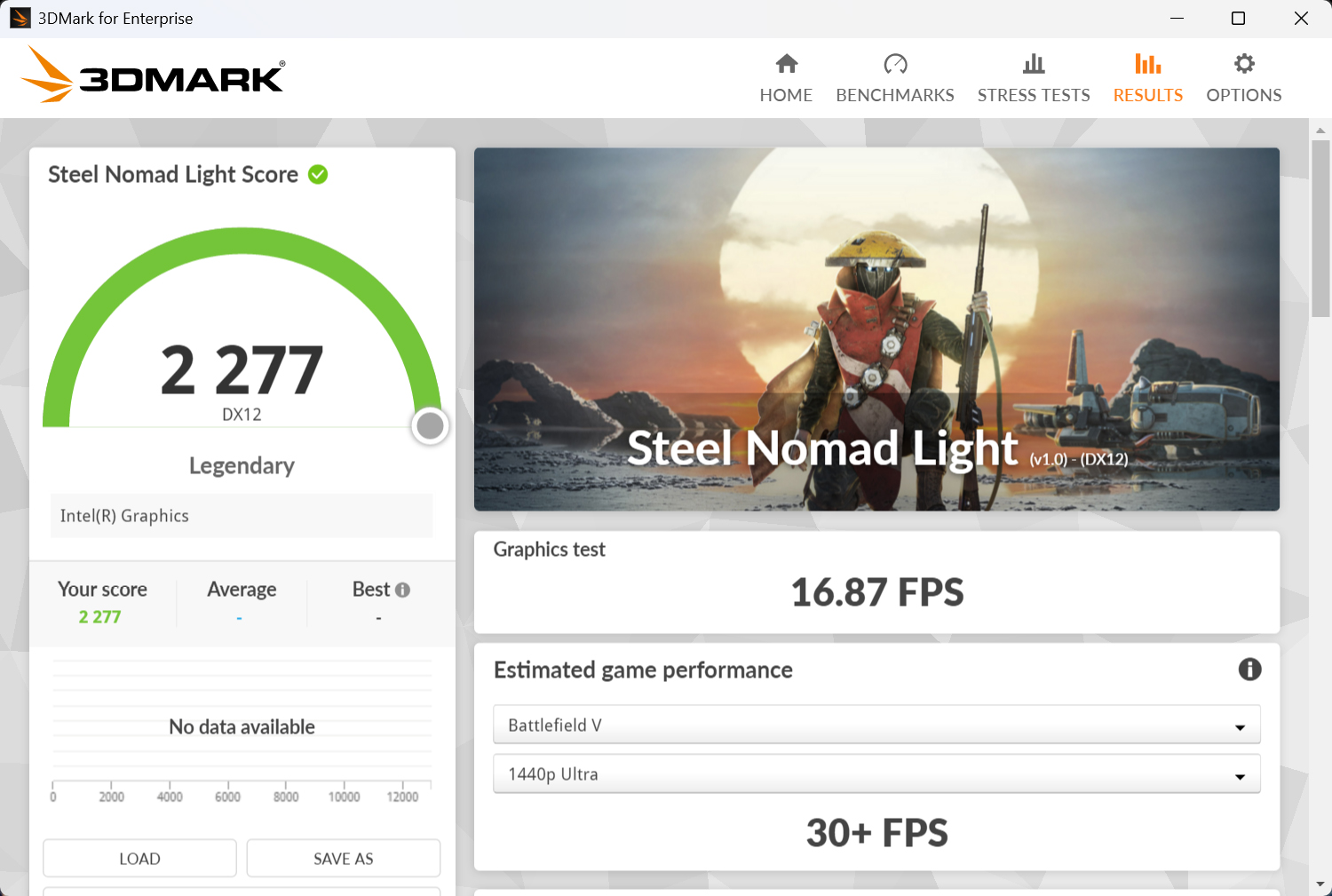
Task: Switch to the BENCHMARKS tab
Action: pos(895,95)
